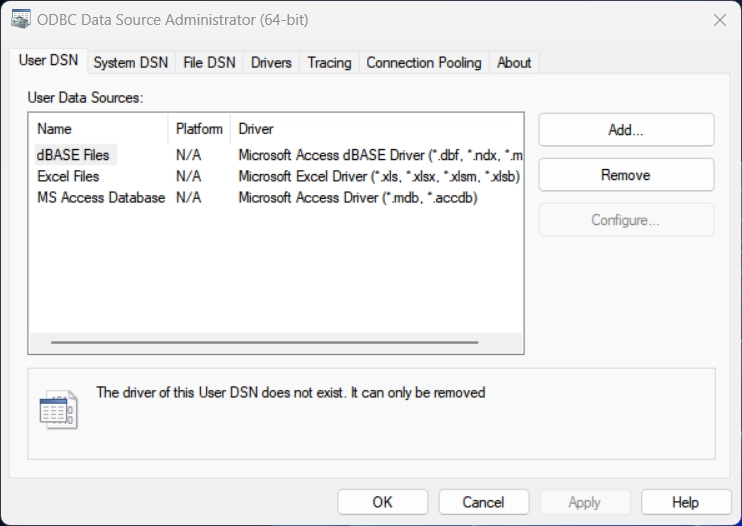Click the Cancel button

484,502
